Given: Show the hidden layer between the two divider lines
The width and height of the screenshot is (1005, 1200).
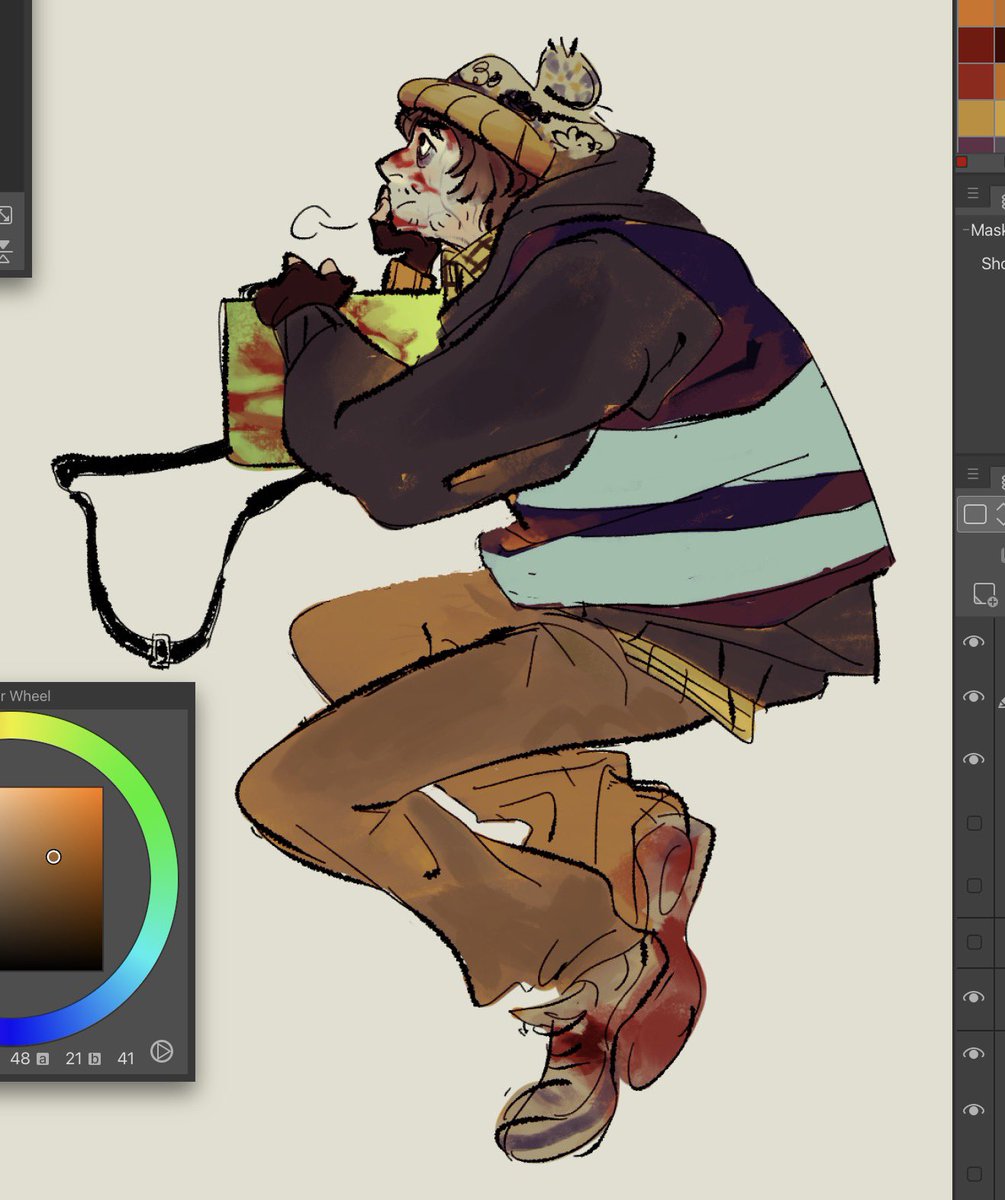Looking at the screenshot, I should [974, 942].
